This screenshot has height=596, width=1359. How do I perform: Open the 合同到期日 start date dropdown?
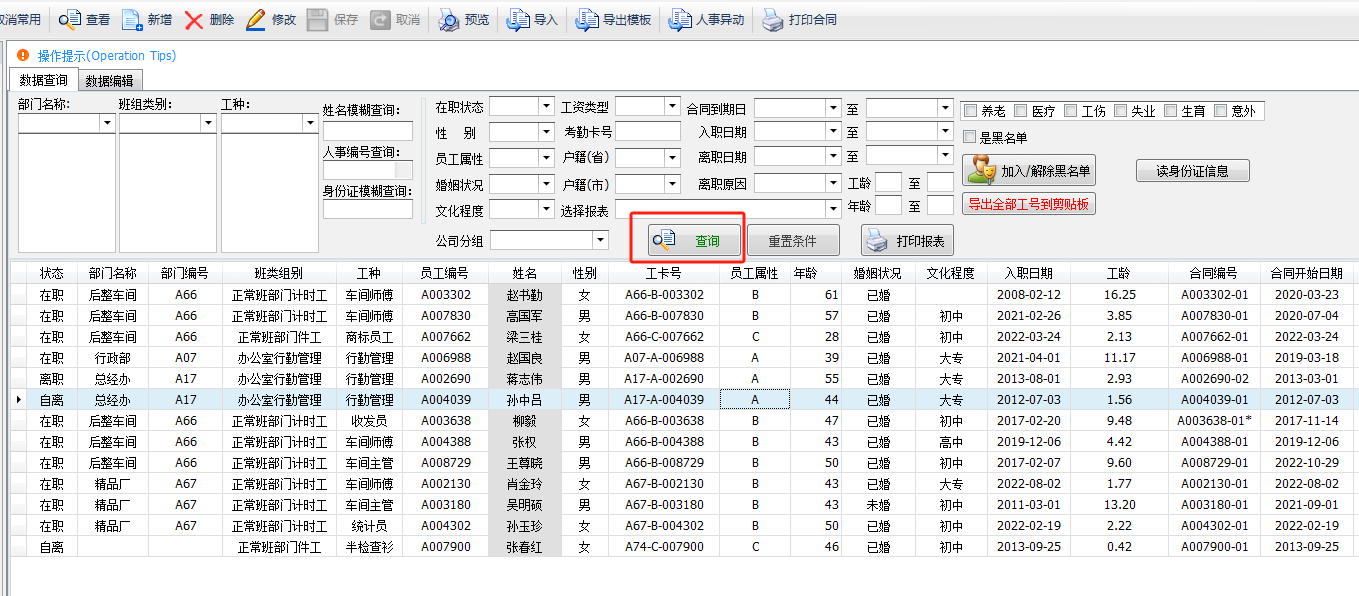(834, 107)
